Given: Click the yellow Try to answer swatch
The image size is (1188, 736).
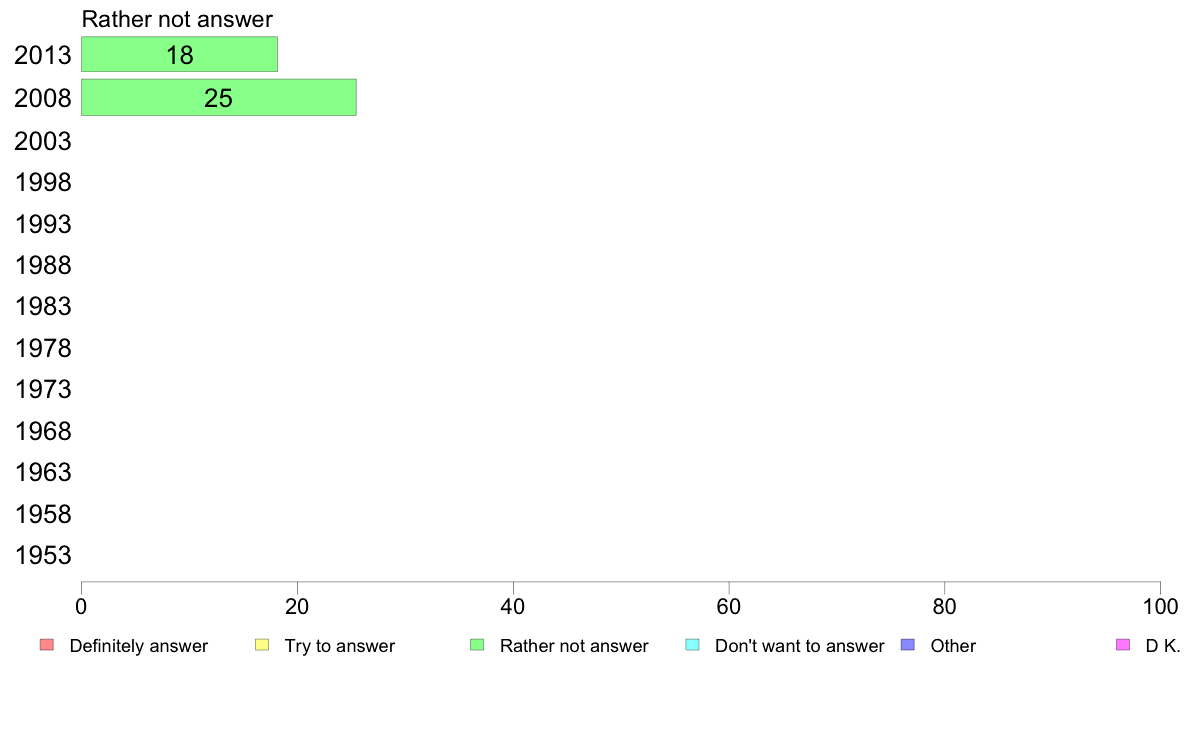Looking at the screenshot, I should 262,645.
